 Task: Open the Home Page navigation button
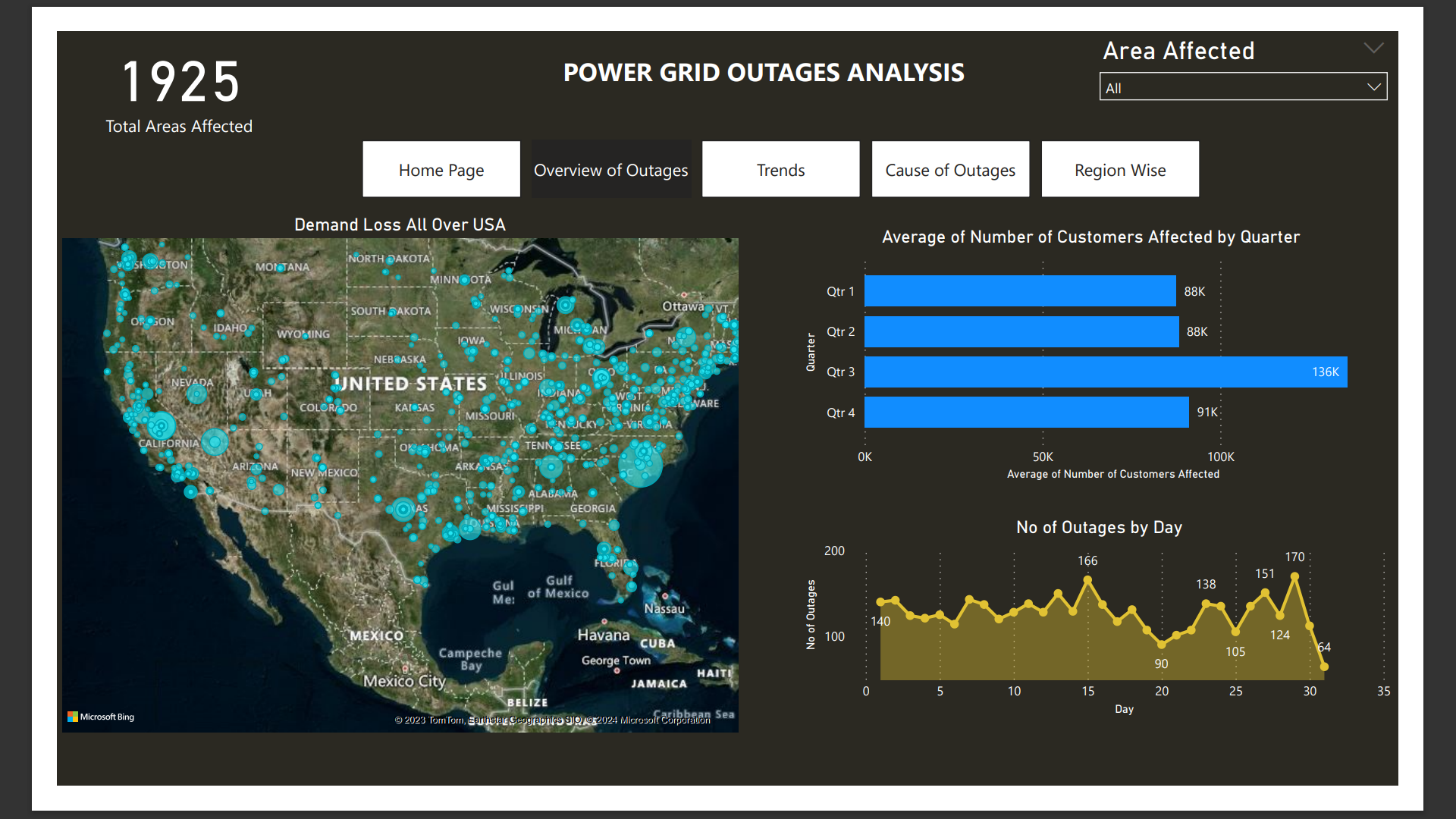tap(441, 170)
